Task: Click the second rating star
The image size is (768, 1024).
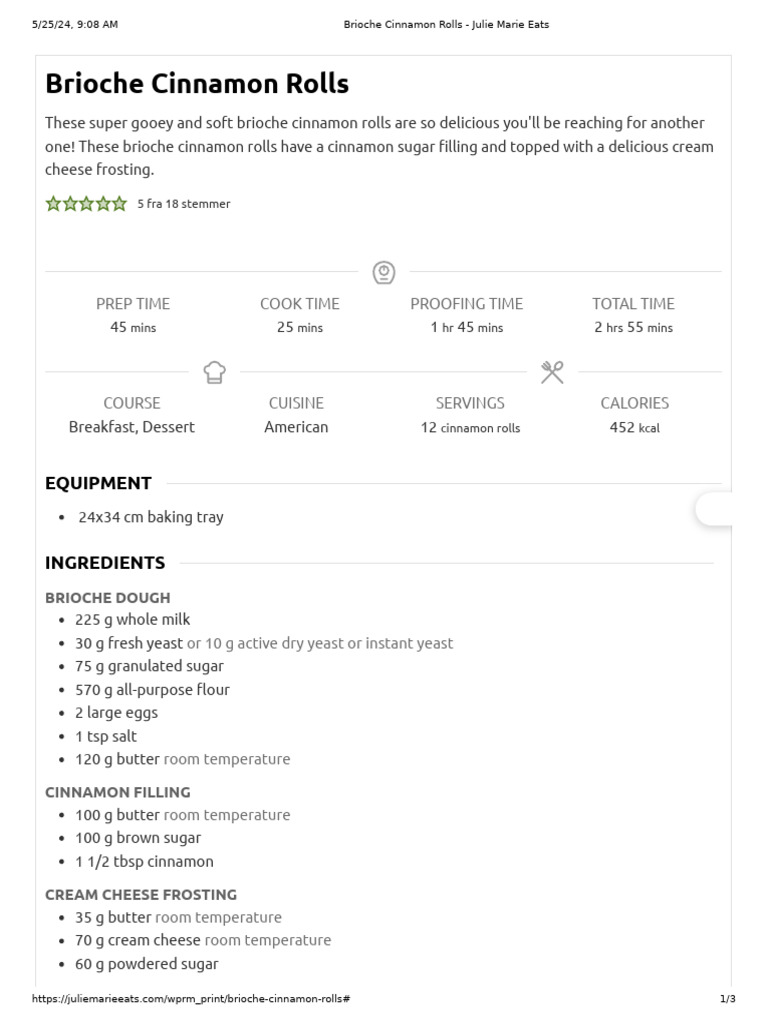Action: [x=70, y=204]
